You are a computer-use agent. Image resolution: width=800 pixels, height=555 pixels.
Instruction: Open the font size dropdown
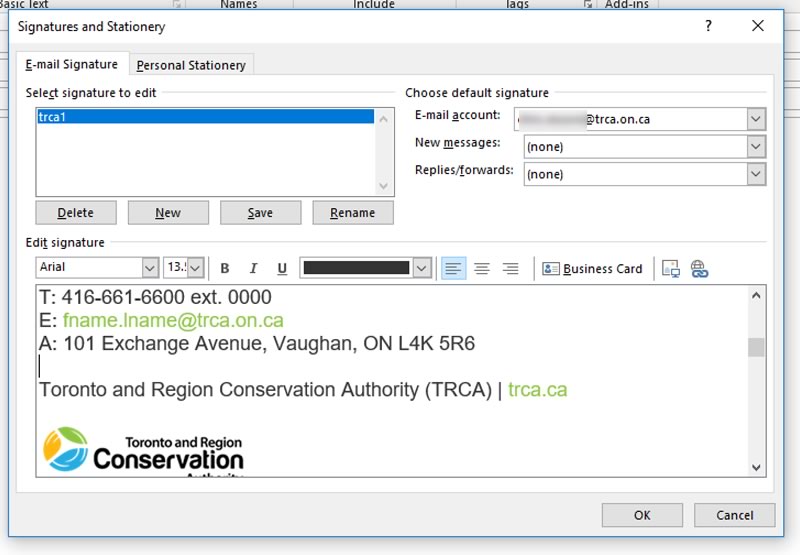coord(196,267)
